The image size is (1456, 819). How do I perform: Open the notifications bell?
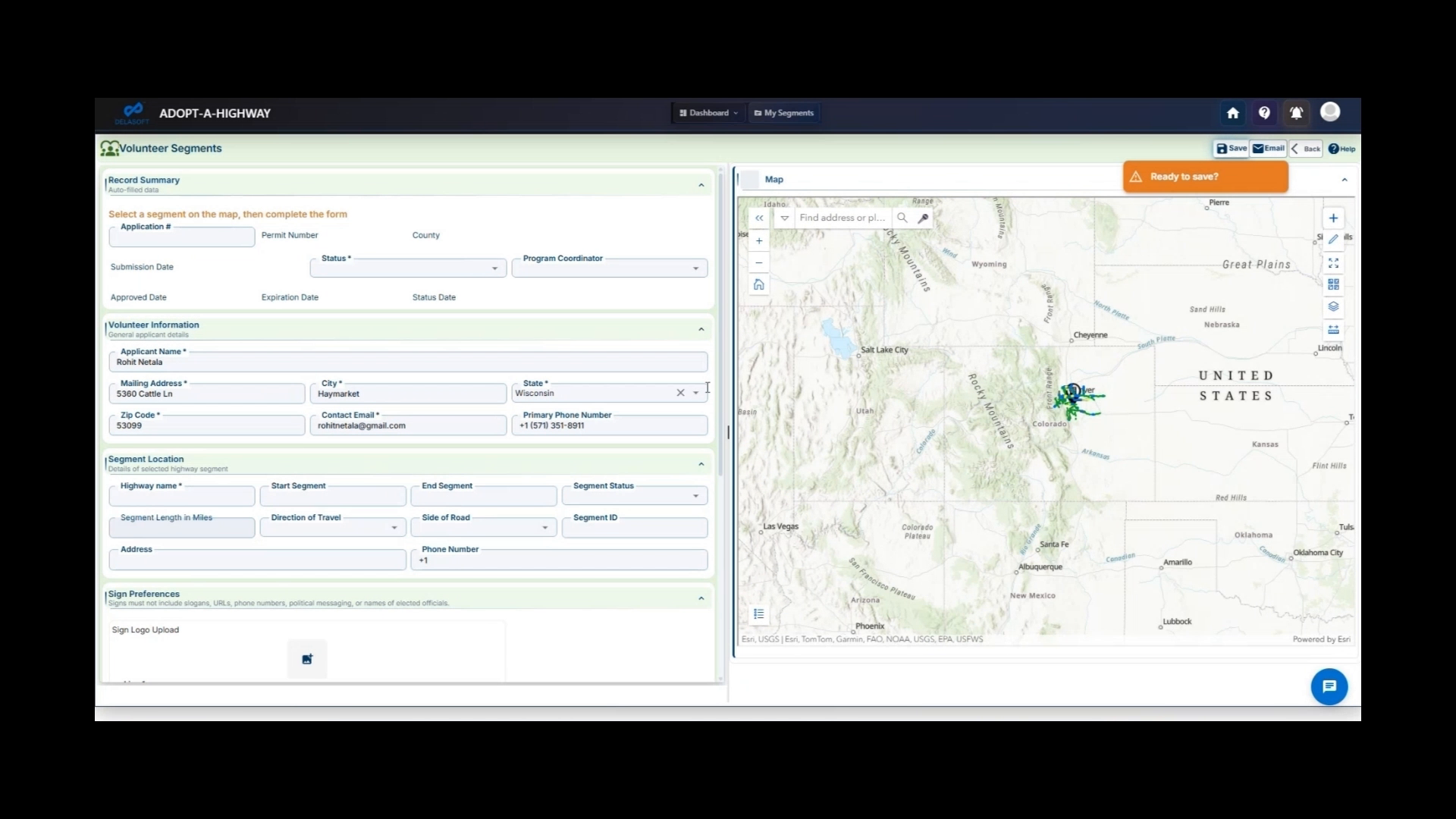pyautogui.click(x=1296, y=112)
